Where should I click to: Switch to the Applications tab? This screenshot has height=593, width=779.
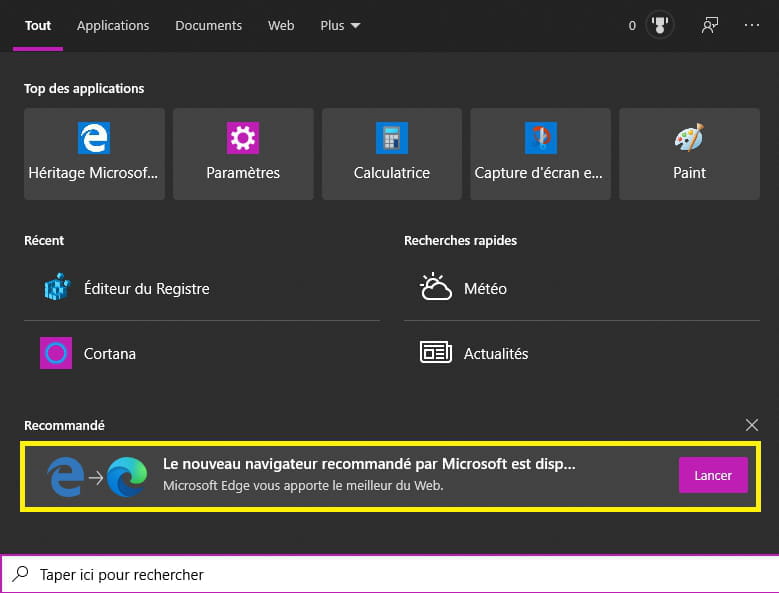(113, 25)
